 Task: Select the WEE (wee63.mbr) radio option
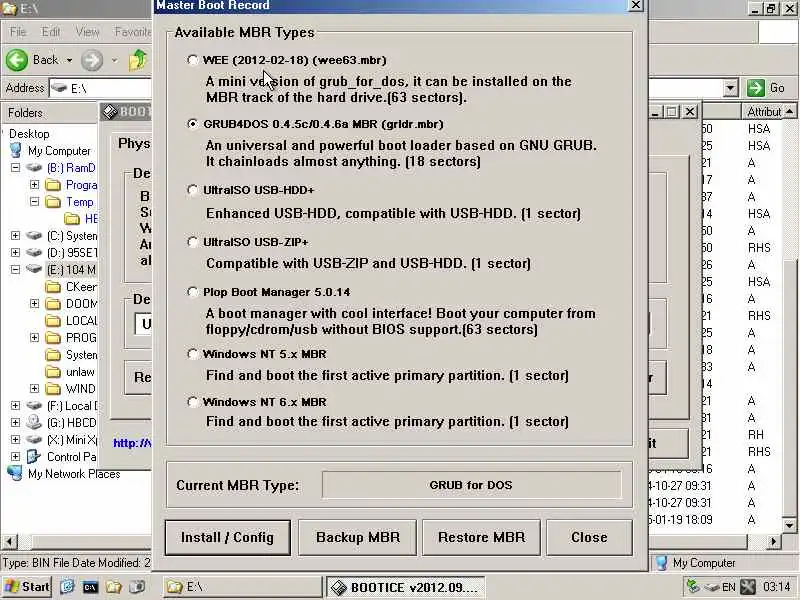coord(192,60)
